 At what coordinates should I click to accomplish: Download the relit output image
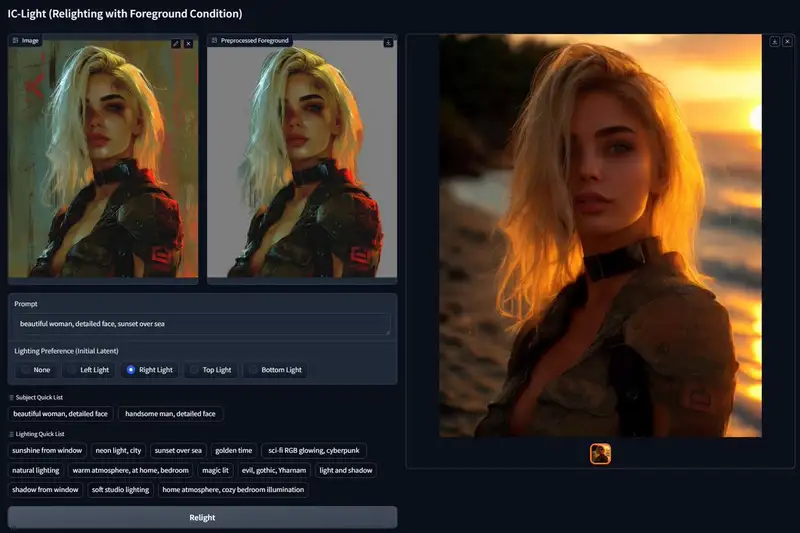tap(774, 42)
